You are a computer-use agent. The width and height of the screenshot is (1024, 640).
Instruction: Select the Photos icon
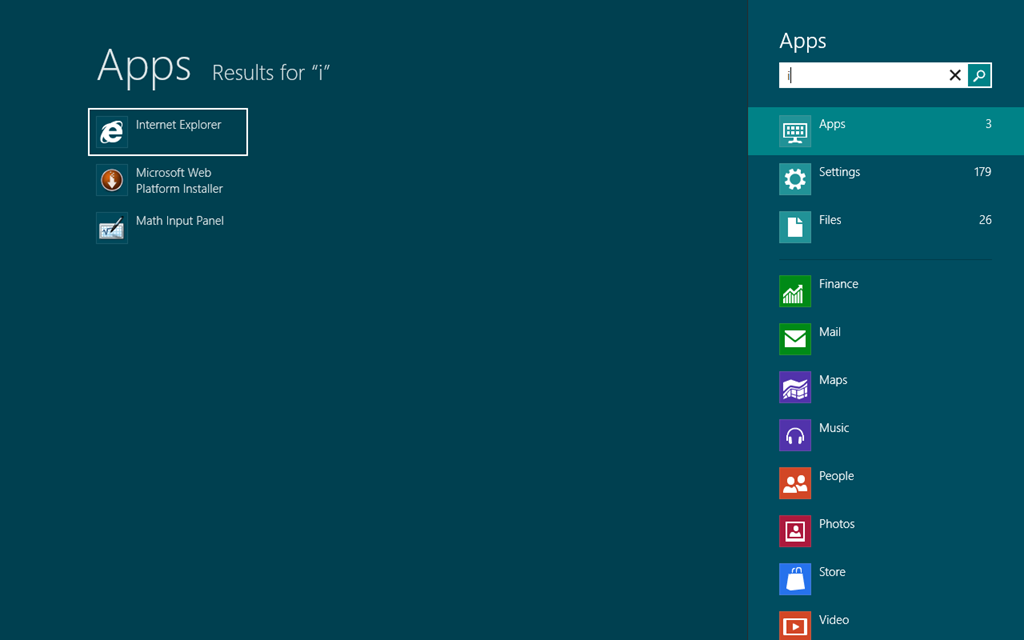[795, 531]
